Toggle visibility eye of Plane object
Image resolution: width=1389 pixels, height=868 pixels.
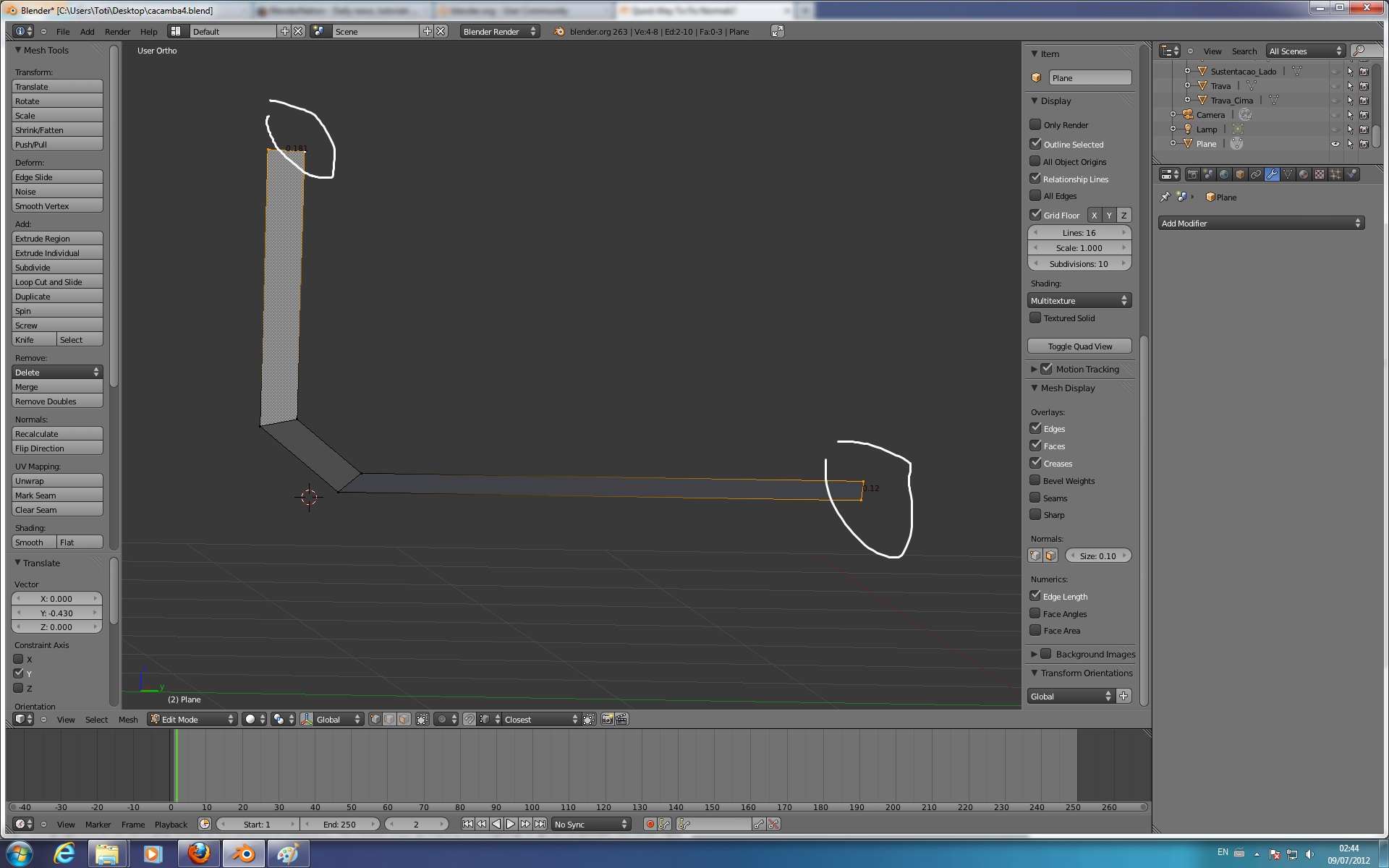click(x=1335, y=144)
